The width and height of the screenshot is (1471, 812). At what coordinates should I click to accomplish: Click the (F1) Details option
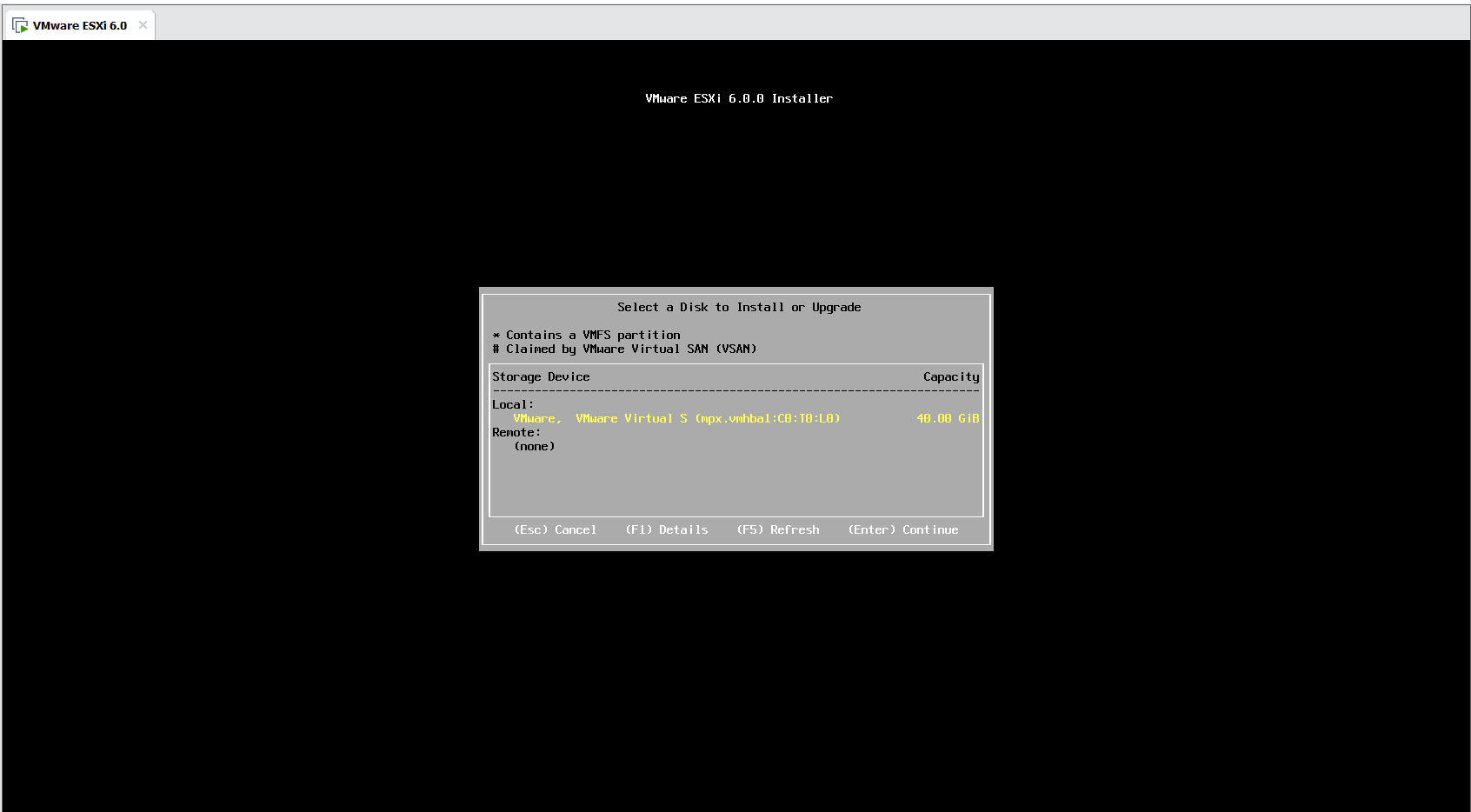coord(667,529)
